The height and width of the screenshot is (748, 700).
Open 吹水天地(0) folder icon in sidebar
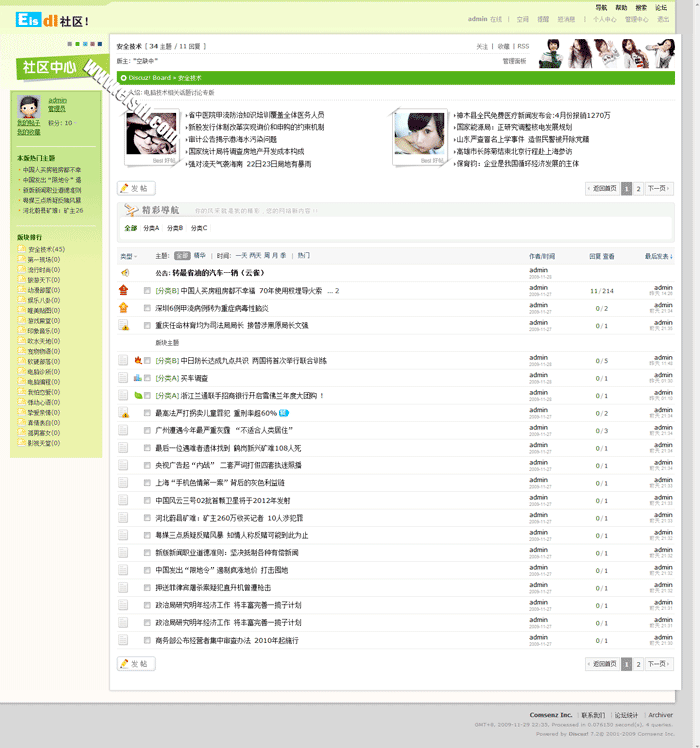click(21, 341)
